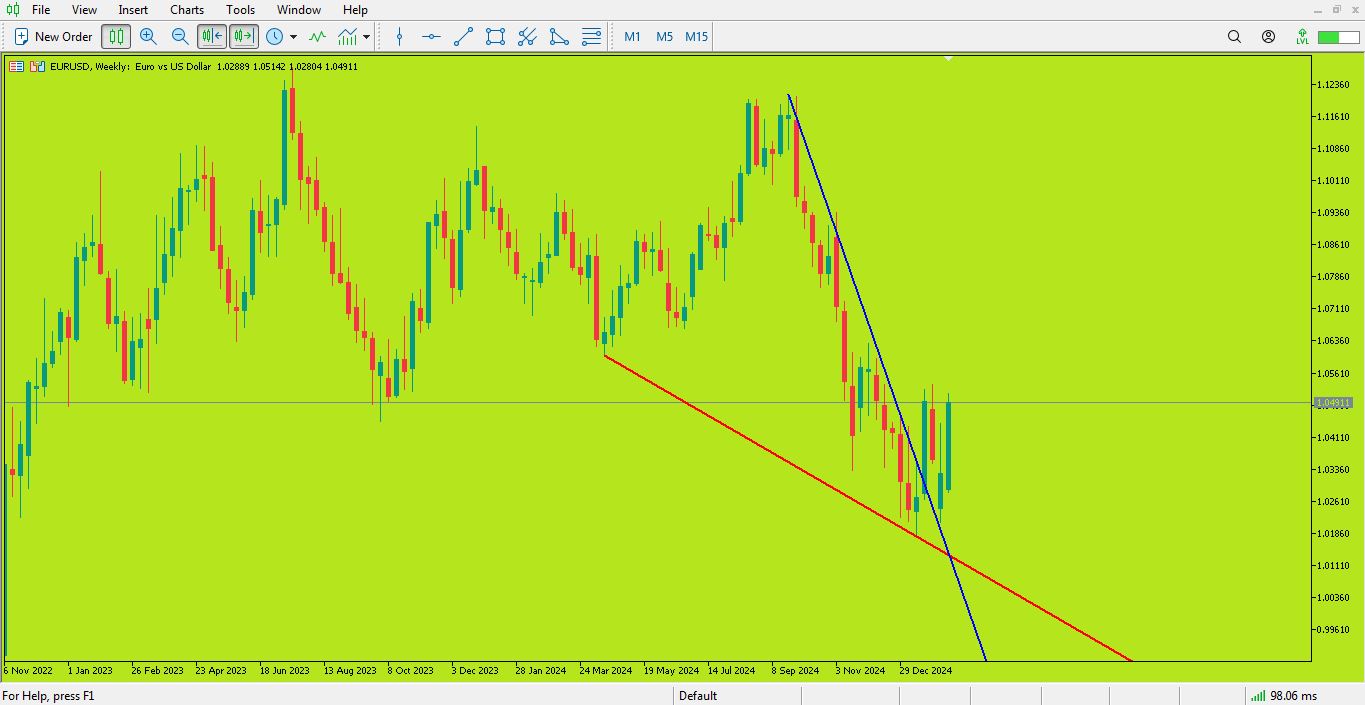Click the chart templates icon
This screenshot has width=1365, height=705.
[x=348, y=37]
